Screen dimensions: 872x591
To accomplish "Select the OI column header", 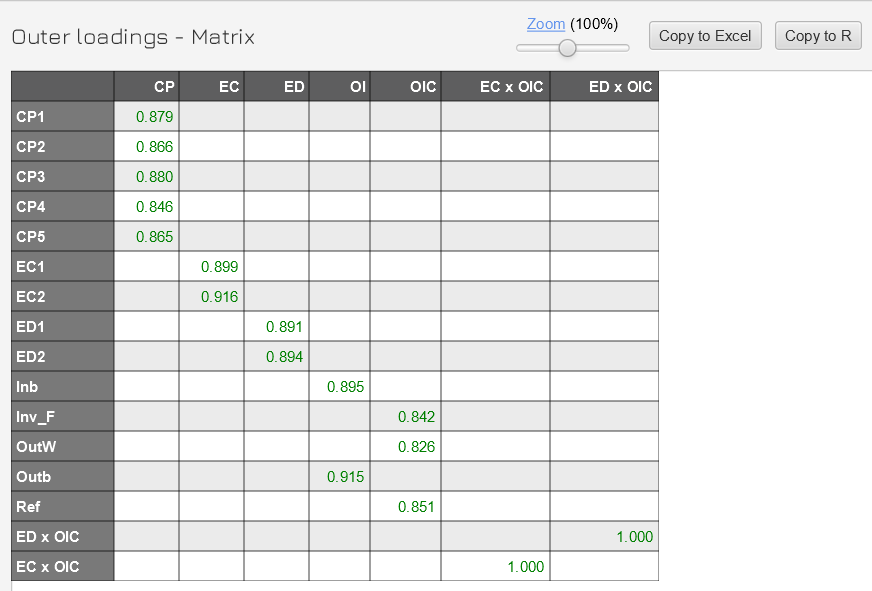I will click(339, 87).
